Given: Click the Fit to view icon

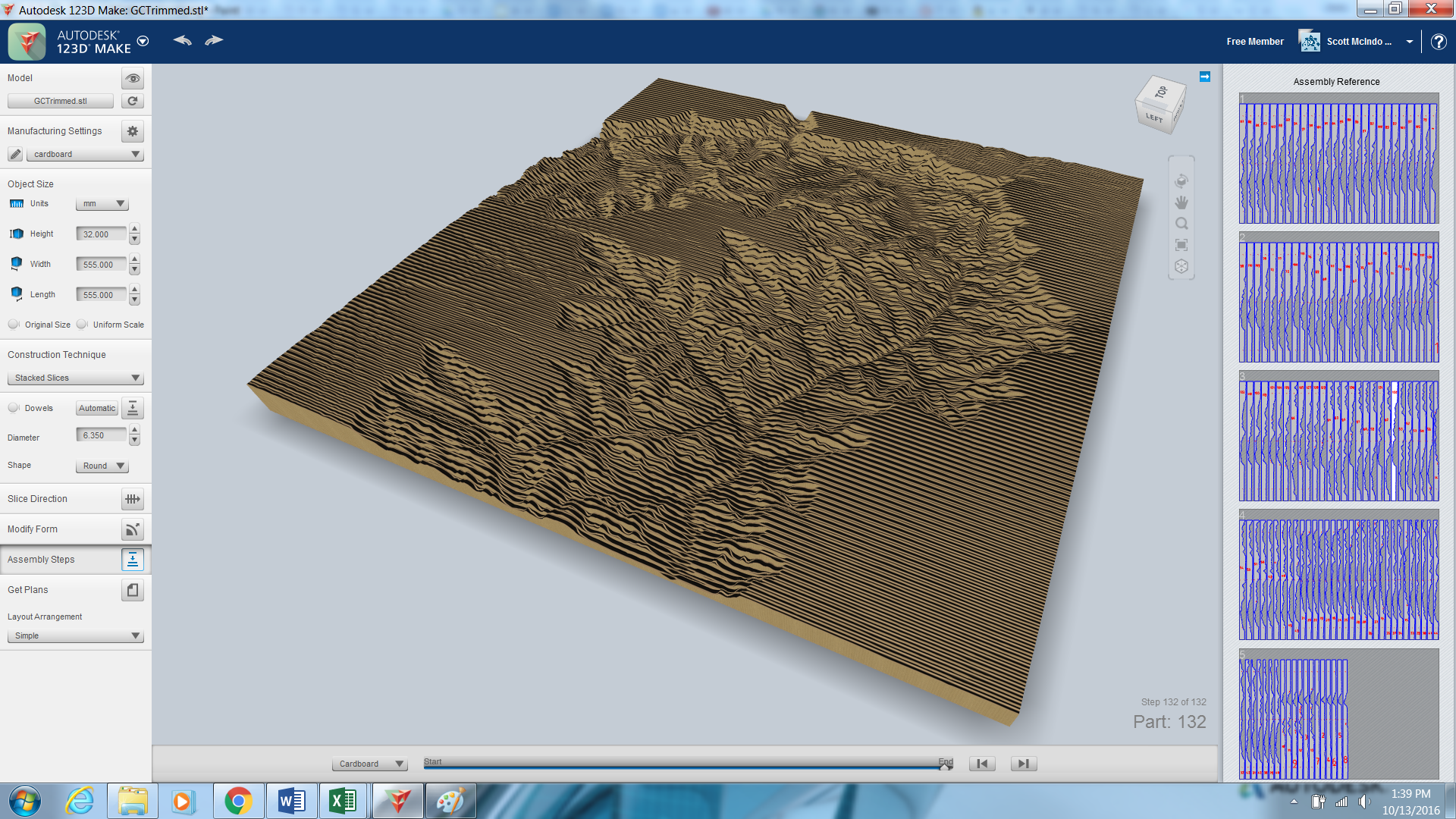Looking at the screenshot, I should (x=1181, y=245).
